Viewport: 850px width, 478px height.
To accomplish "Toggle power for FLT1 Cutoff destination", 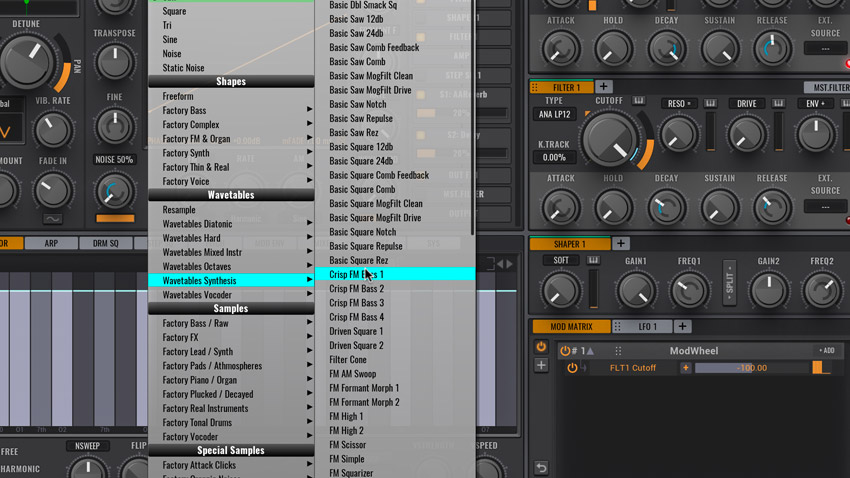I will click(x=572, y=368).
